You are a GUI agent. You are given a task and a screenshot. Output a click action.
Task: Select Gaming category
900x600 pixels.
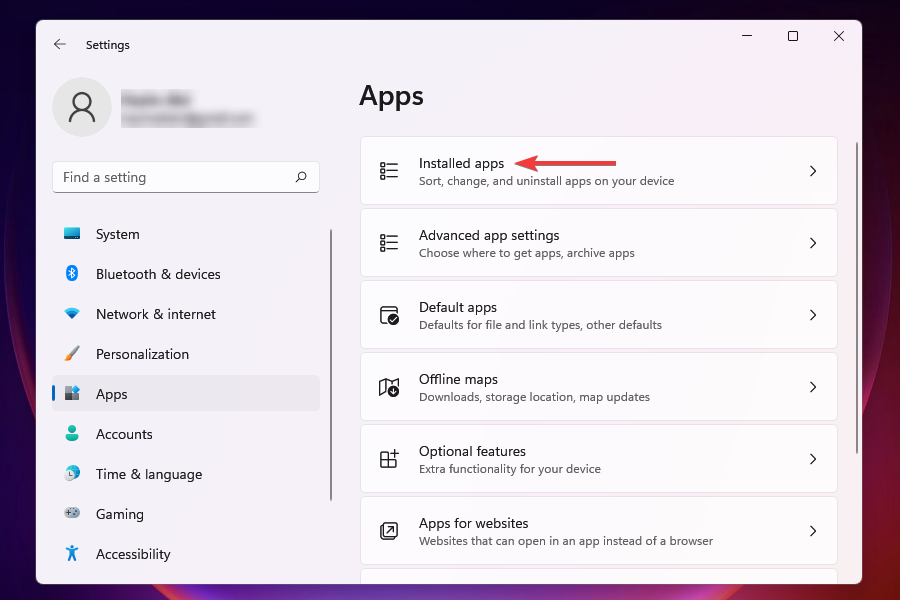click(186, 513)
